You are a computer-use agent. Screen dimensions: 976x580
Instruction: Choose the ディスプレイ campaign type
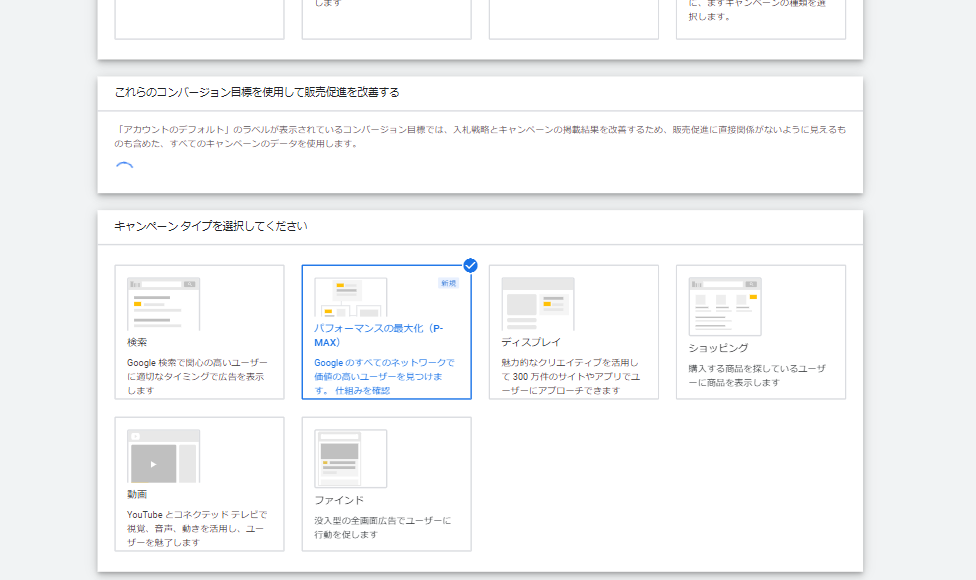(573, 332)
